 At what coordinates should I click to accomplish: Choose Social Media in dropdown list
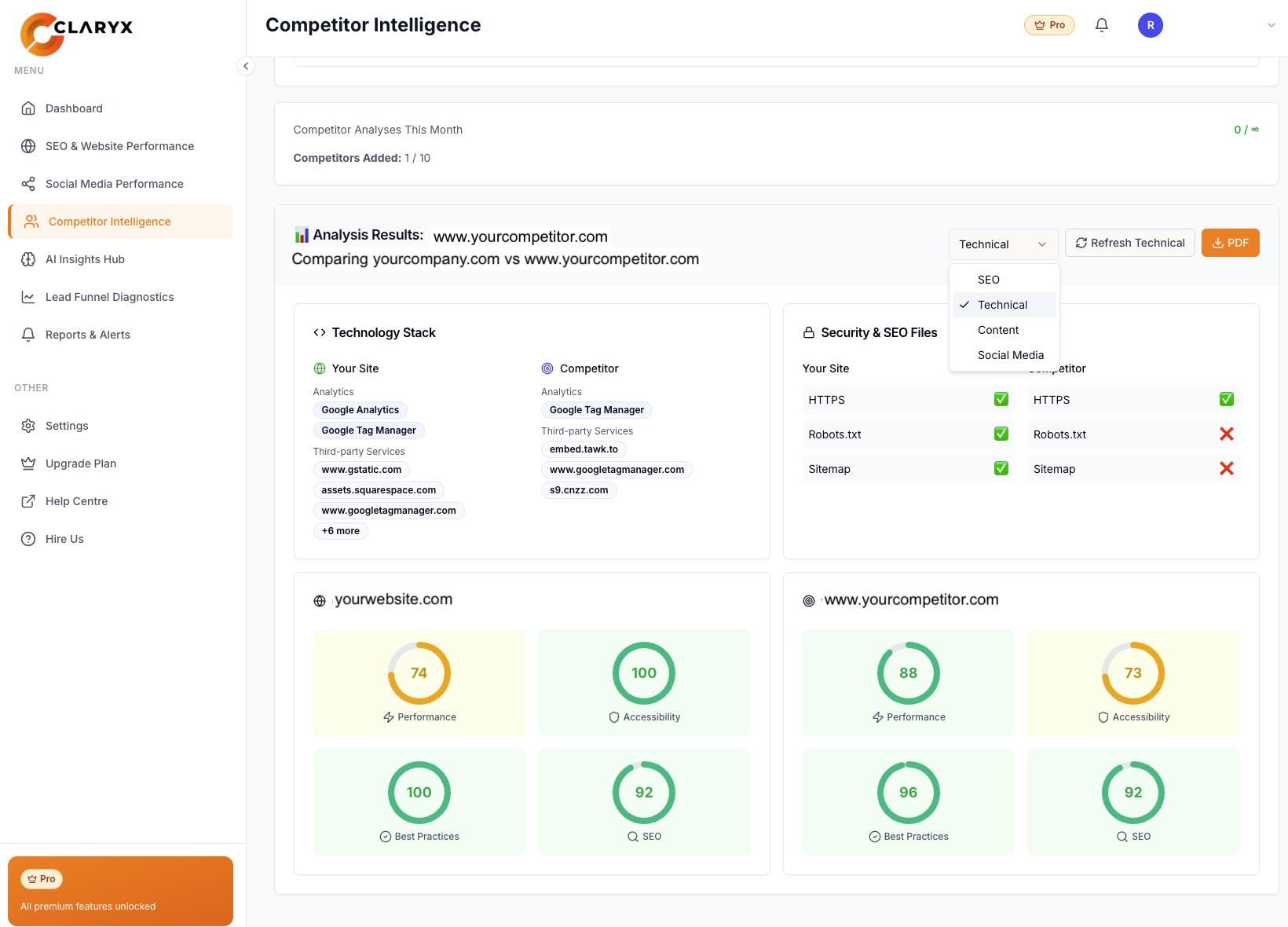tap(1010, 355)
